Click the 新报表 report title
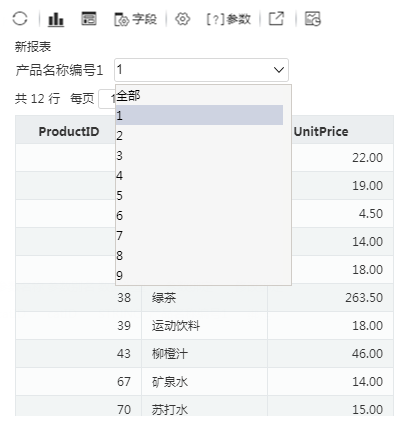Viewport: 420px width, 433px height. [x=33, y=47]
